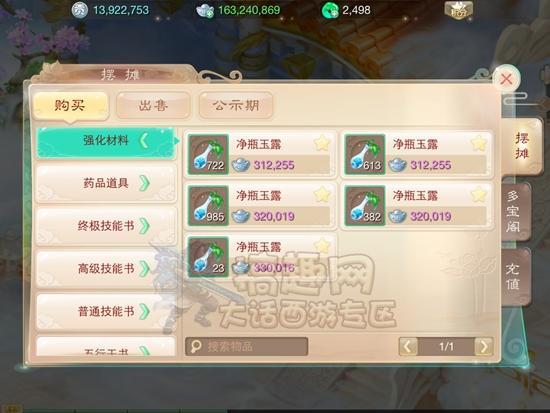Open the 充值 recharge side tab

click(515, 277)
